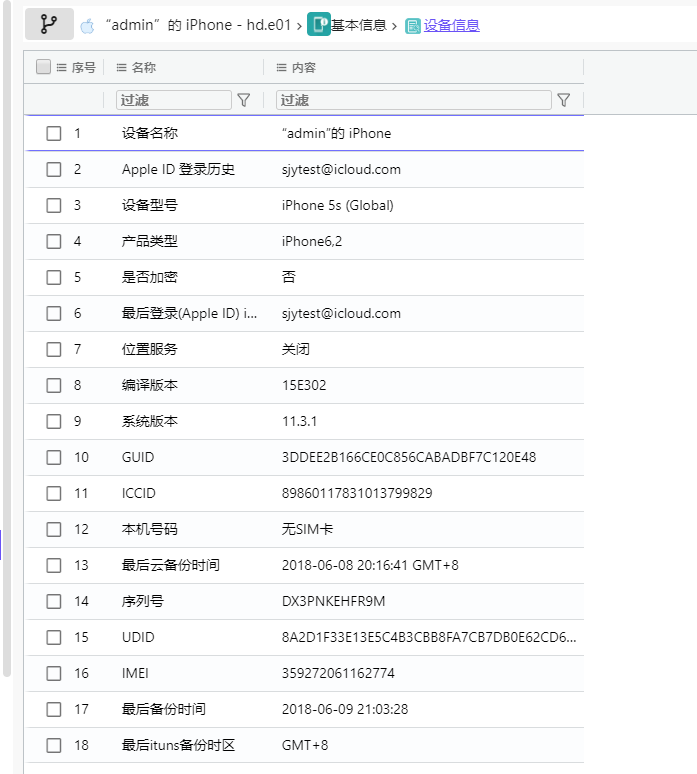Click the 设备信息 document icon
The image size is (697, 774).
pos(413,26)
